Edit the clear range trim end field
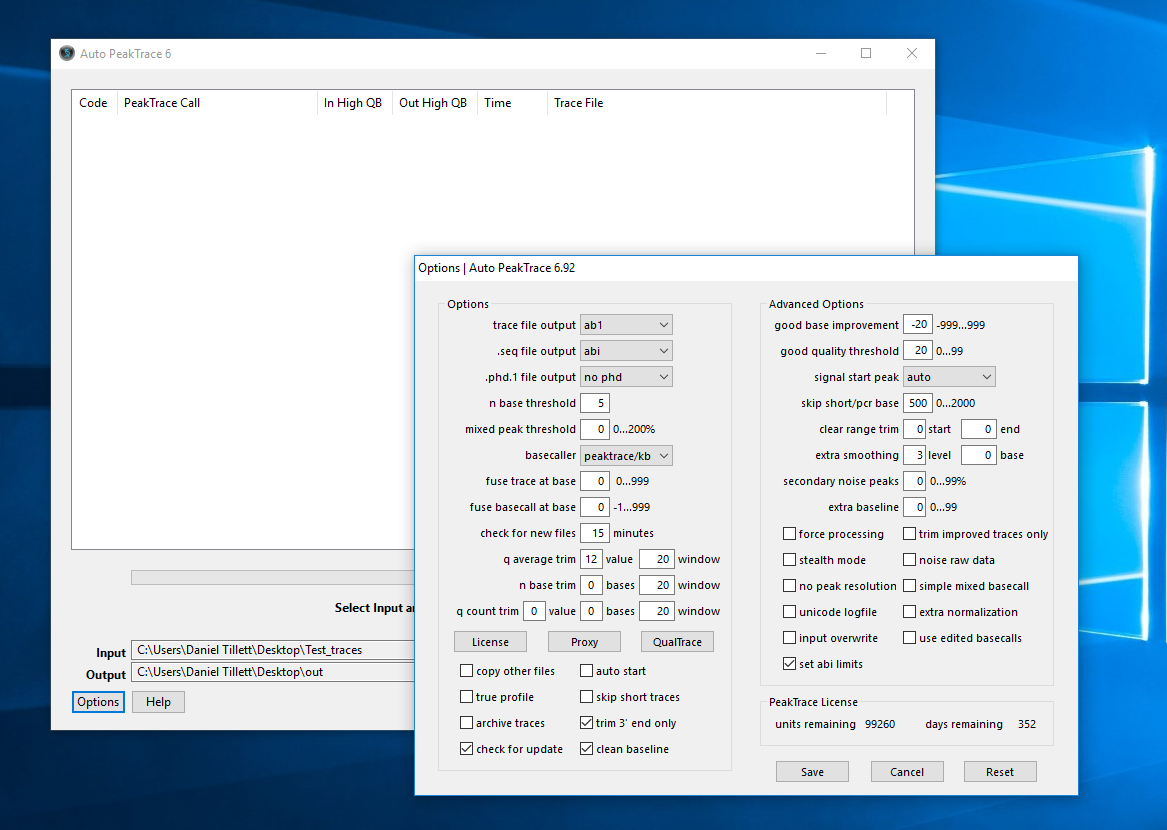 tap(979, 429)
